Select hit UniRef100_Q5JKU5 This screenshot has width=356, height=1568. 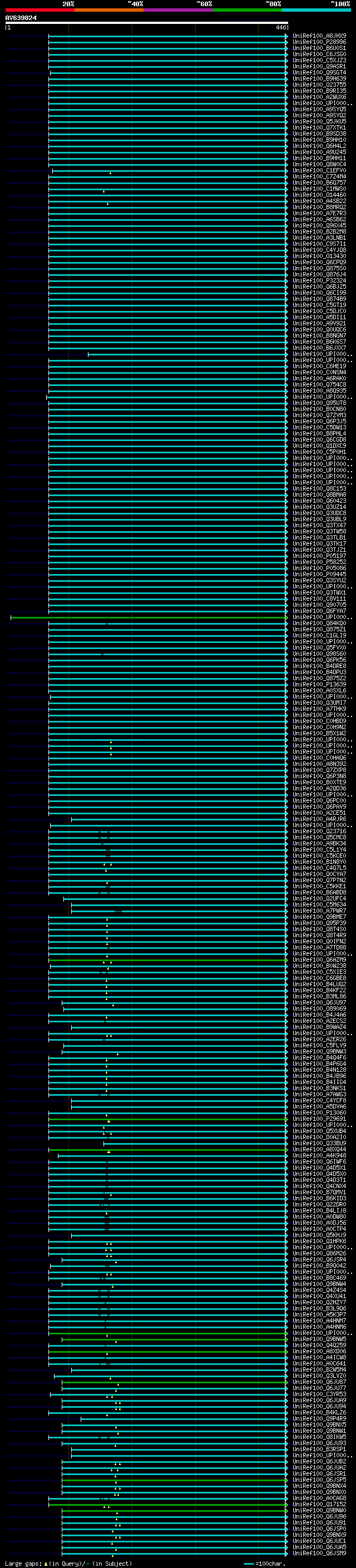click(319, 122)
